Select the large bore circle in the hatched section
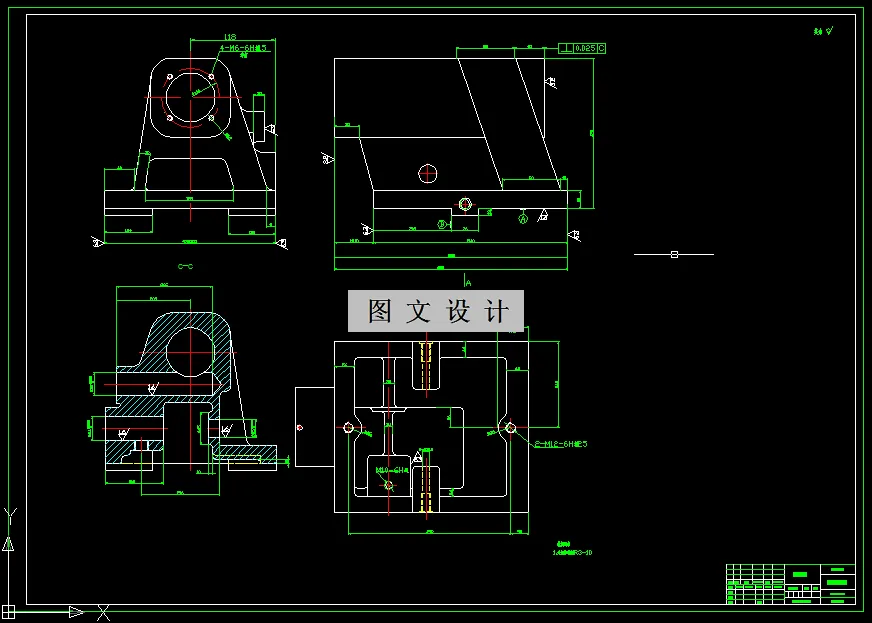The image size is (872, 623). click(x=190, y=352)
